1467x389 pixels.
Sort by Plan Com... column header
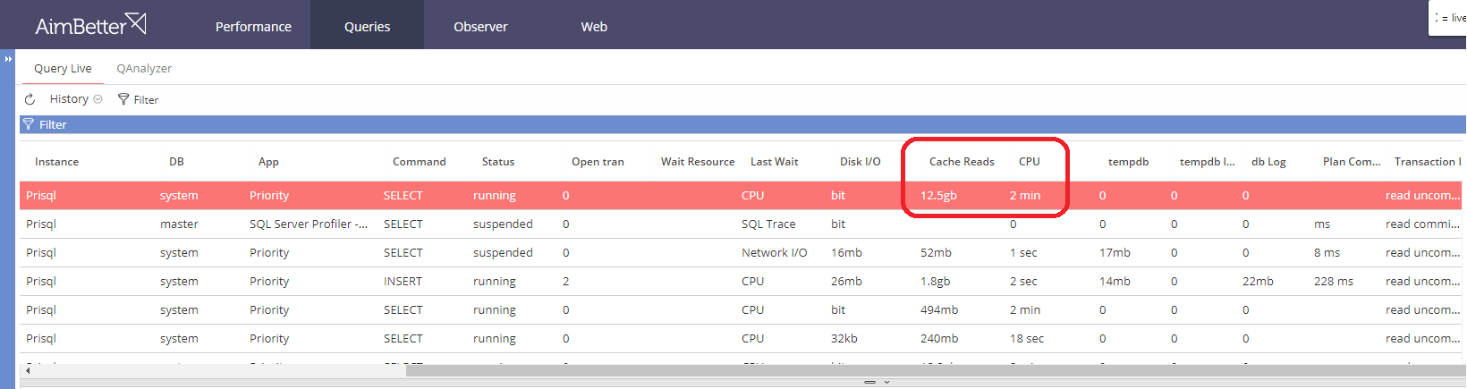coord(1351,161)
